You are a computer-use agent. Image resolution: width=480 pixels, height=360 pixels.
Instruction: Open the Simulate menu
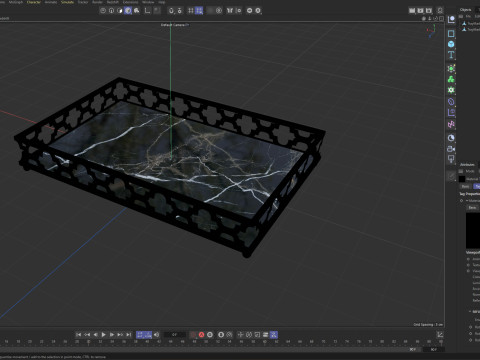(67, 2)
